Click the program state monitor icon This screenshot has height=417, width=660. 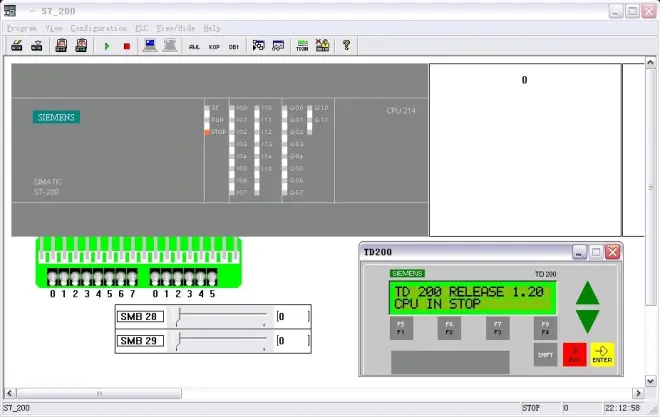(x=258, y=45)
